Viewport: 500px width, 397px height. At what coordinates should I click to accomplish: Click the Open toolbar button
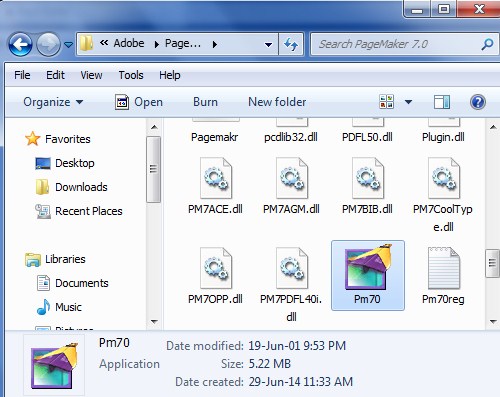[139, 102]
